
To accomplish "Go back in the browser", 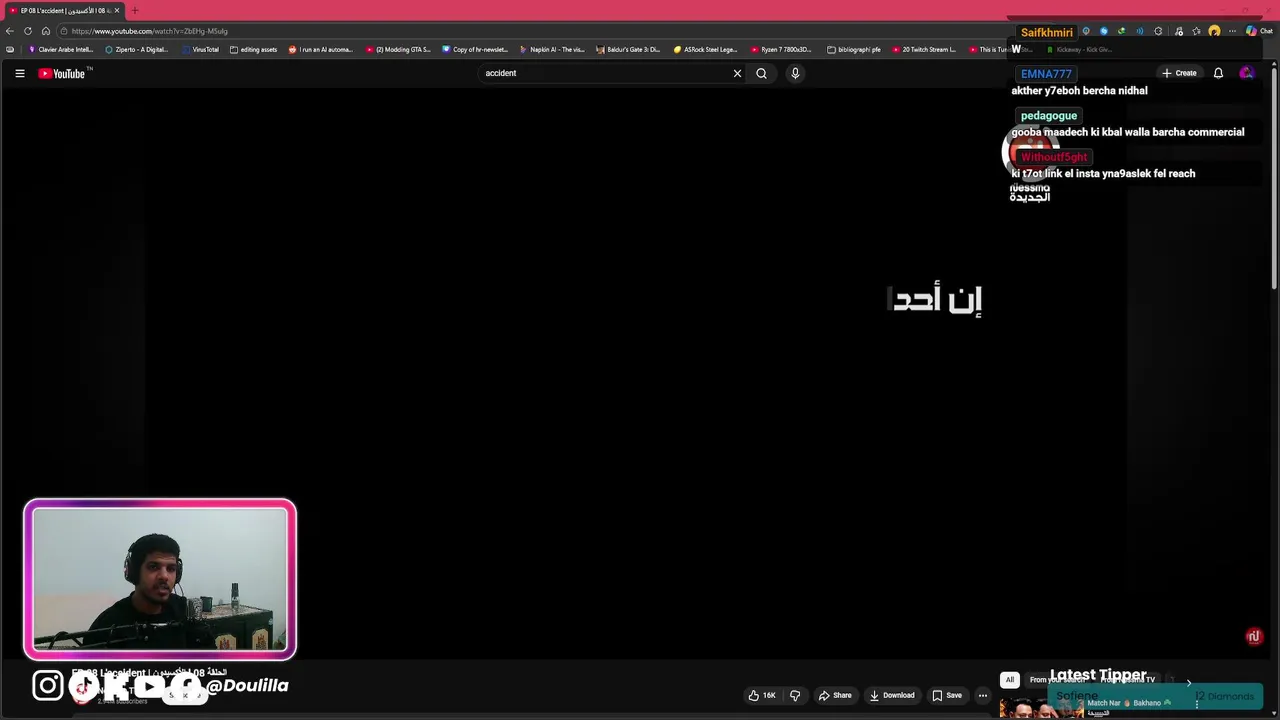I will 10,31.
